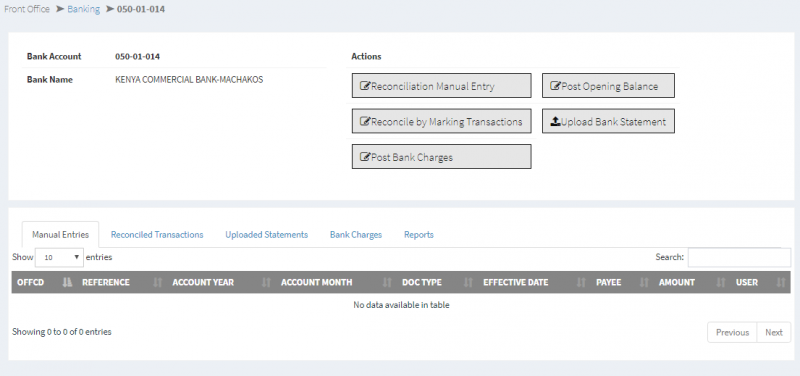Open the Uploaded Statements tab
800x376 pixels.
(x=266, y=235)
